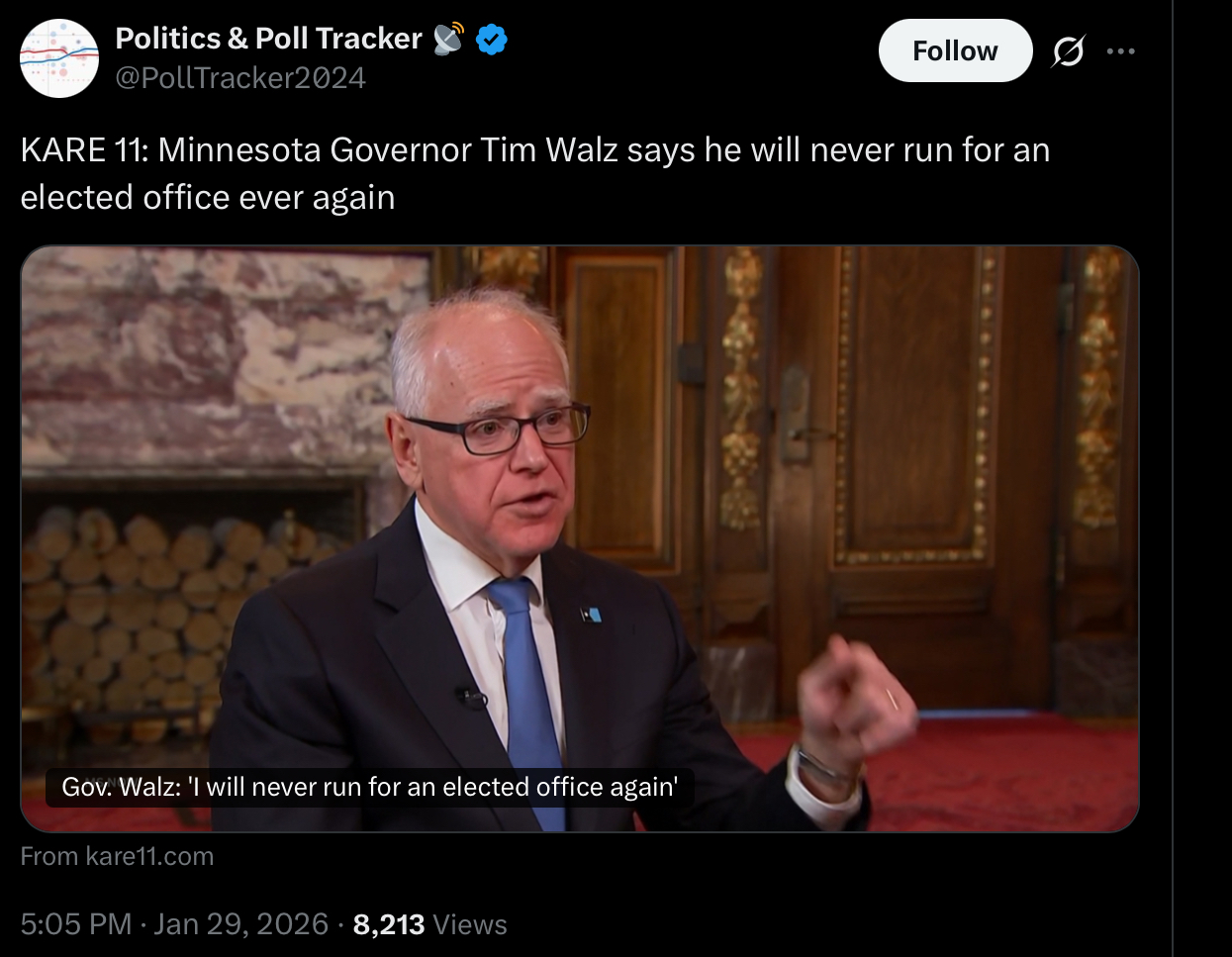Open the three-dot more options menu
This screenshot has width=1232, height=957.
click(1120, 50)
